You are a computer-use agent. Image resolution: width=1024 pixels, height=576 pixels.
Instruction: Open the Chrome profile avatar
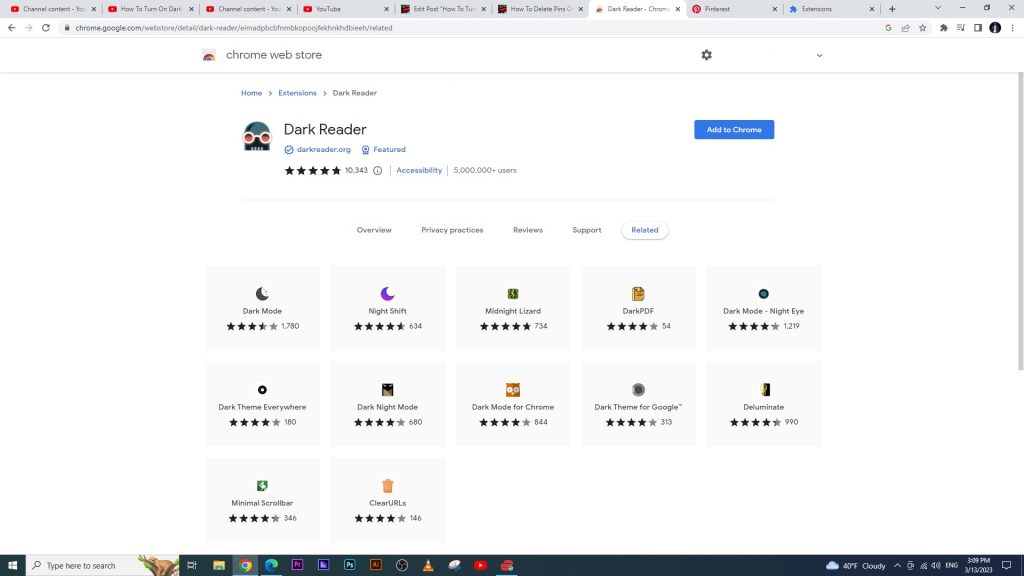995,28
